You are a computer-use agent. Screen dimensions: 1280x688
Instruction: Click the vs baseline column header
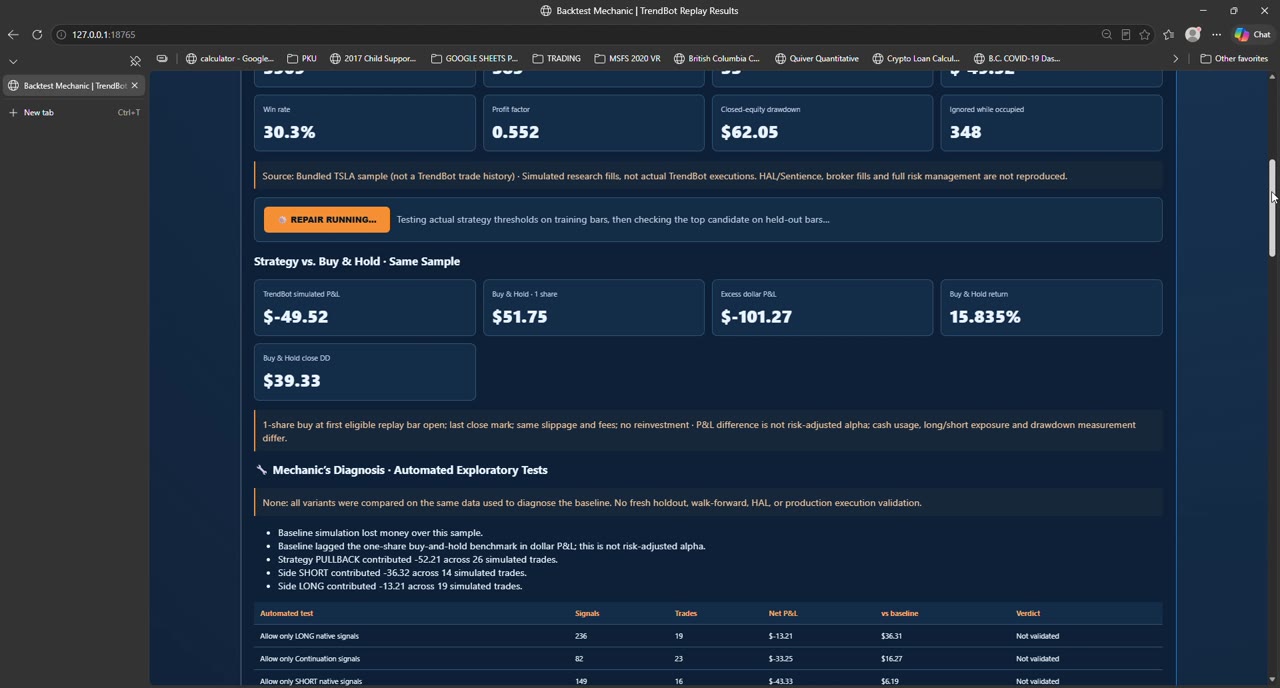[x=900, y=613]
